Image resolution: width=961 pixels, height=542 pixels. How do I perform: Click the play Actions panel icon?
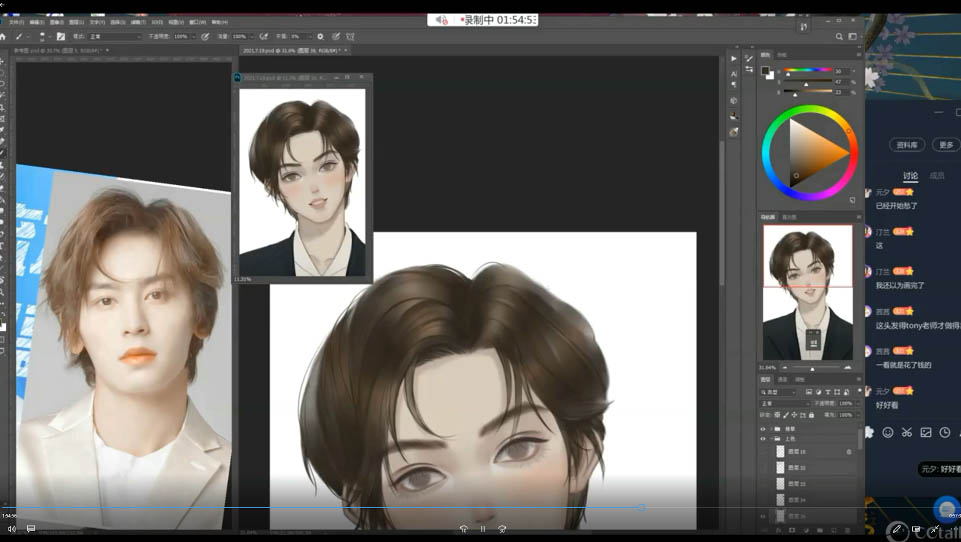734,58
